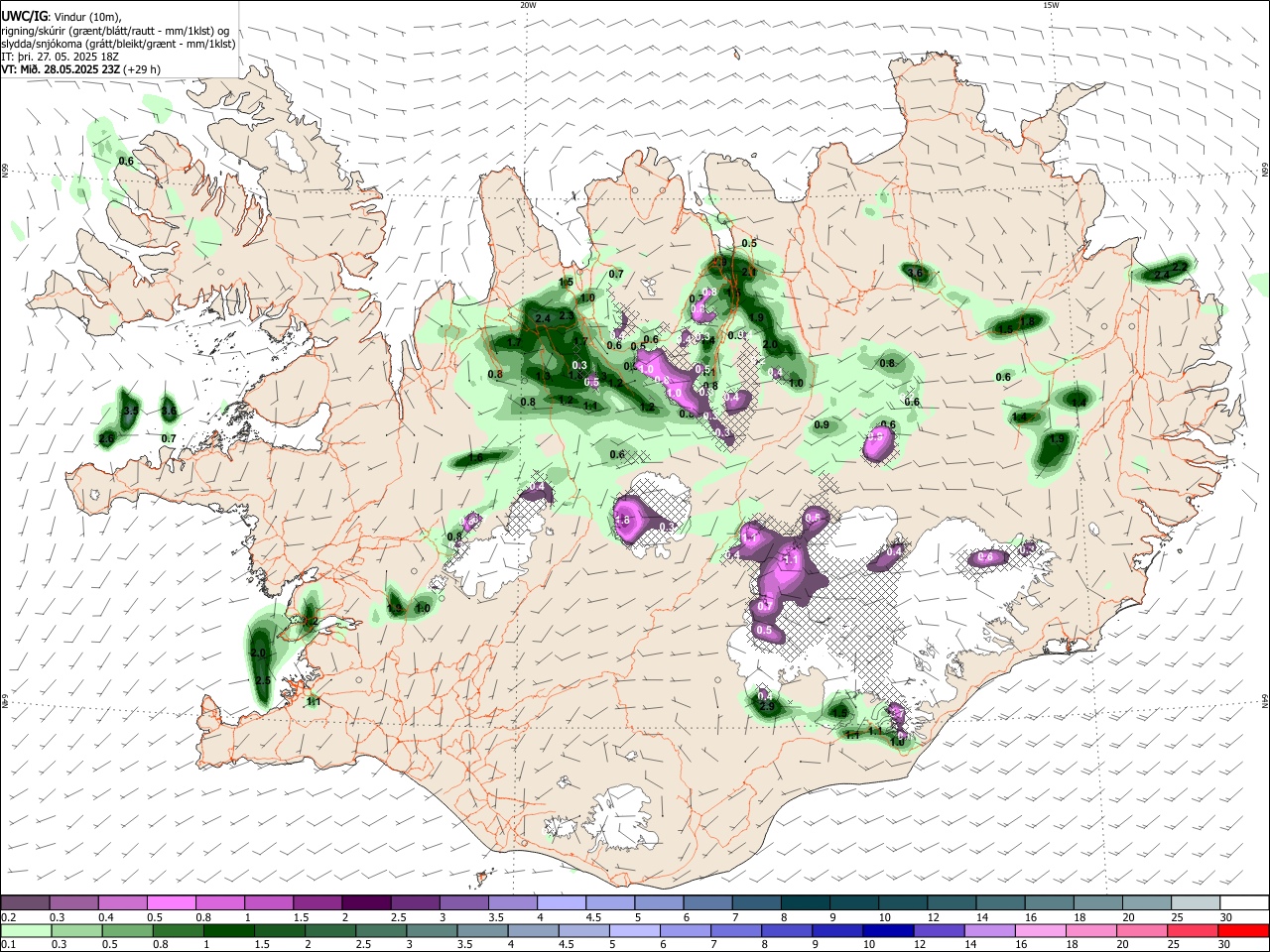Click the '0.2' label in the snow legend
Image resolution: width=1270 pixels, height=952 pixels.
pyautogui.click(x=8, y=917)
